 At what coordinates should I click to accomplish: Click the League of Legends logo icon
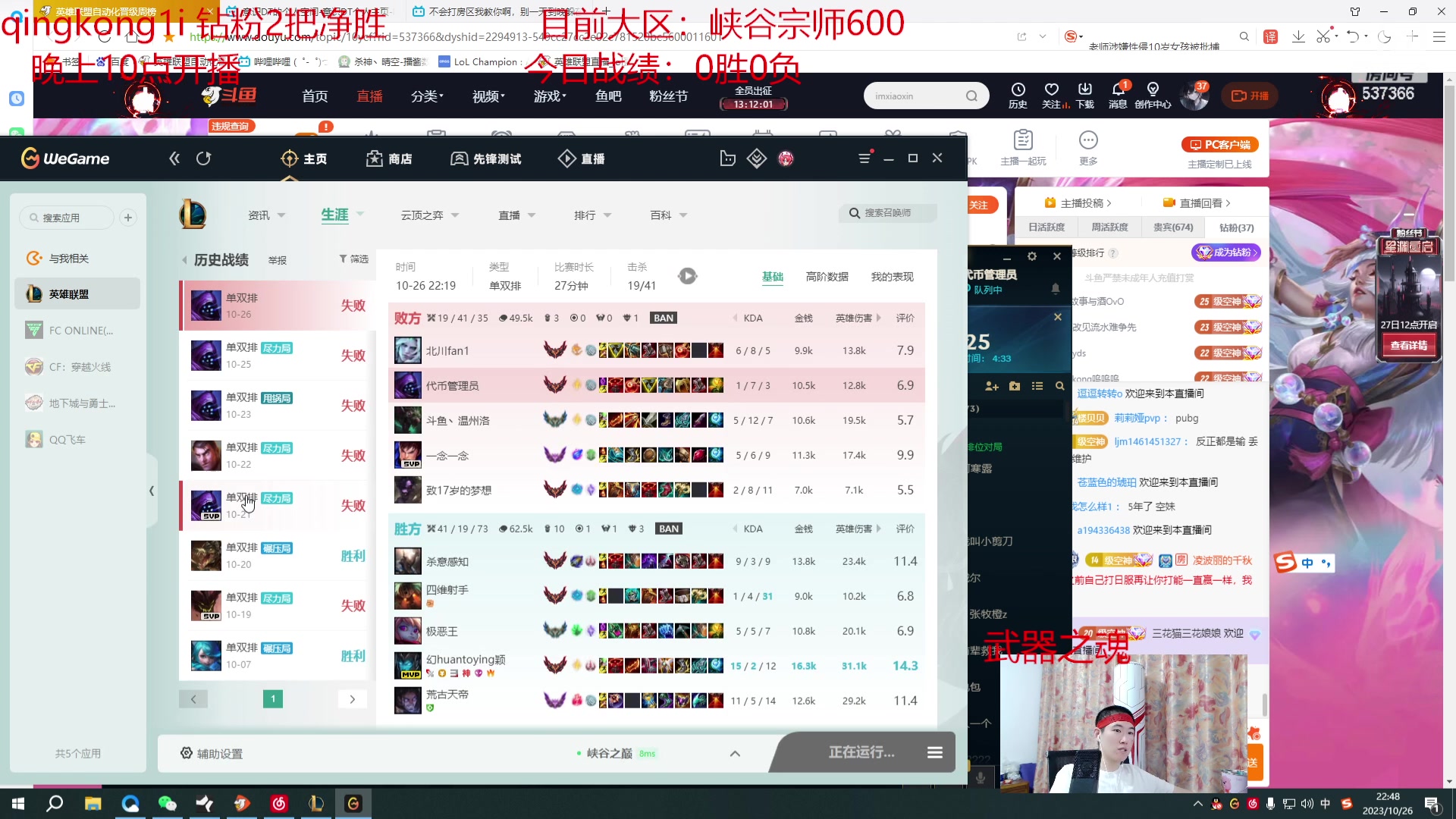coord(193,215)
